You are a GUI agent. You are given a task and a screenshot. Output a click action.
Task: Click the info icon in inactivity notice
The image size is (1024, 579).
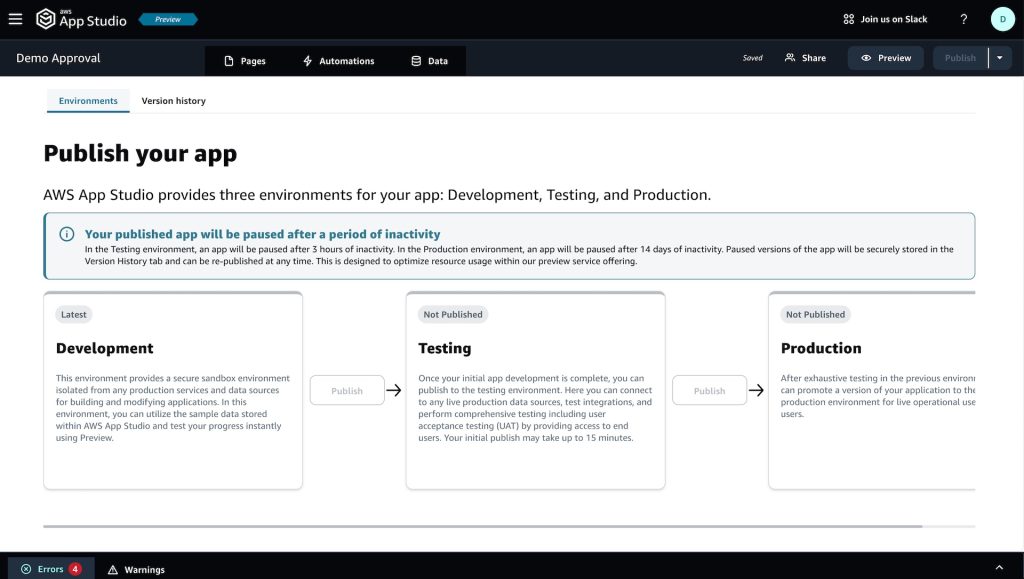[67, 234]
